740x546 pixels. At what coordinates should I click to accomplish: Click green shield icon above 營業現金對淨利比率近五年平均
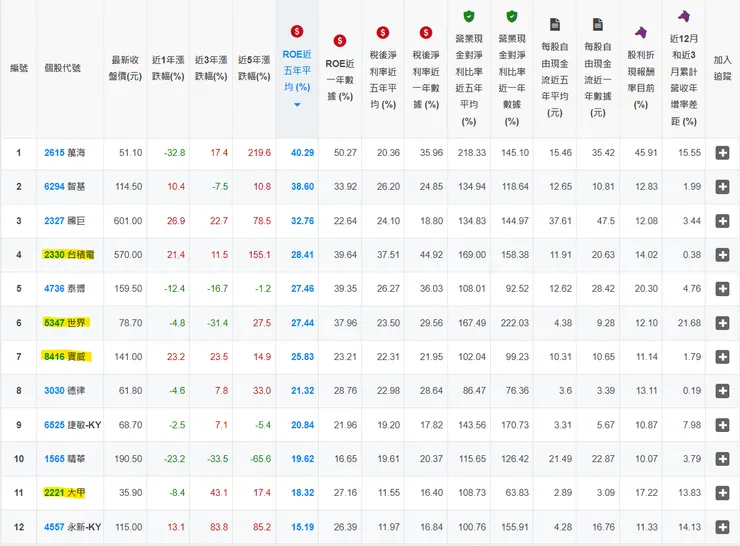coord(469,17)
